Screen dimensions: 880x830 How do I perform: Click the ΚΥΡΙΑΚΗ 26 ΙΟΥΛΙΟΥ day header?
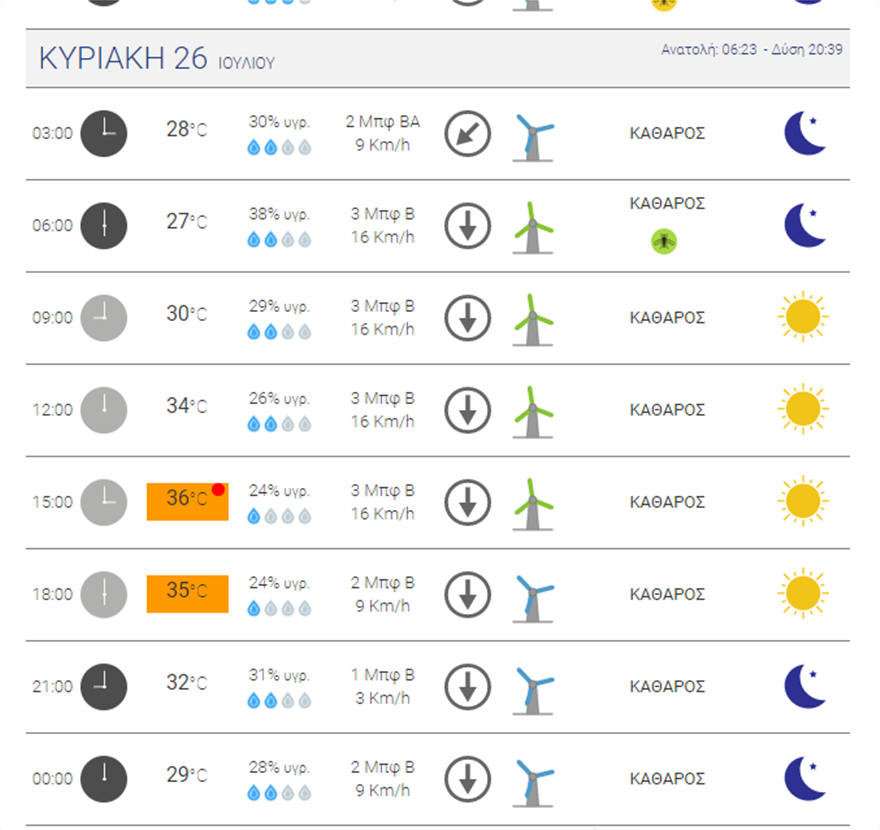click(156, 59)
